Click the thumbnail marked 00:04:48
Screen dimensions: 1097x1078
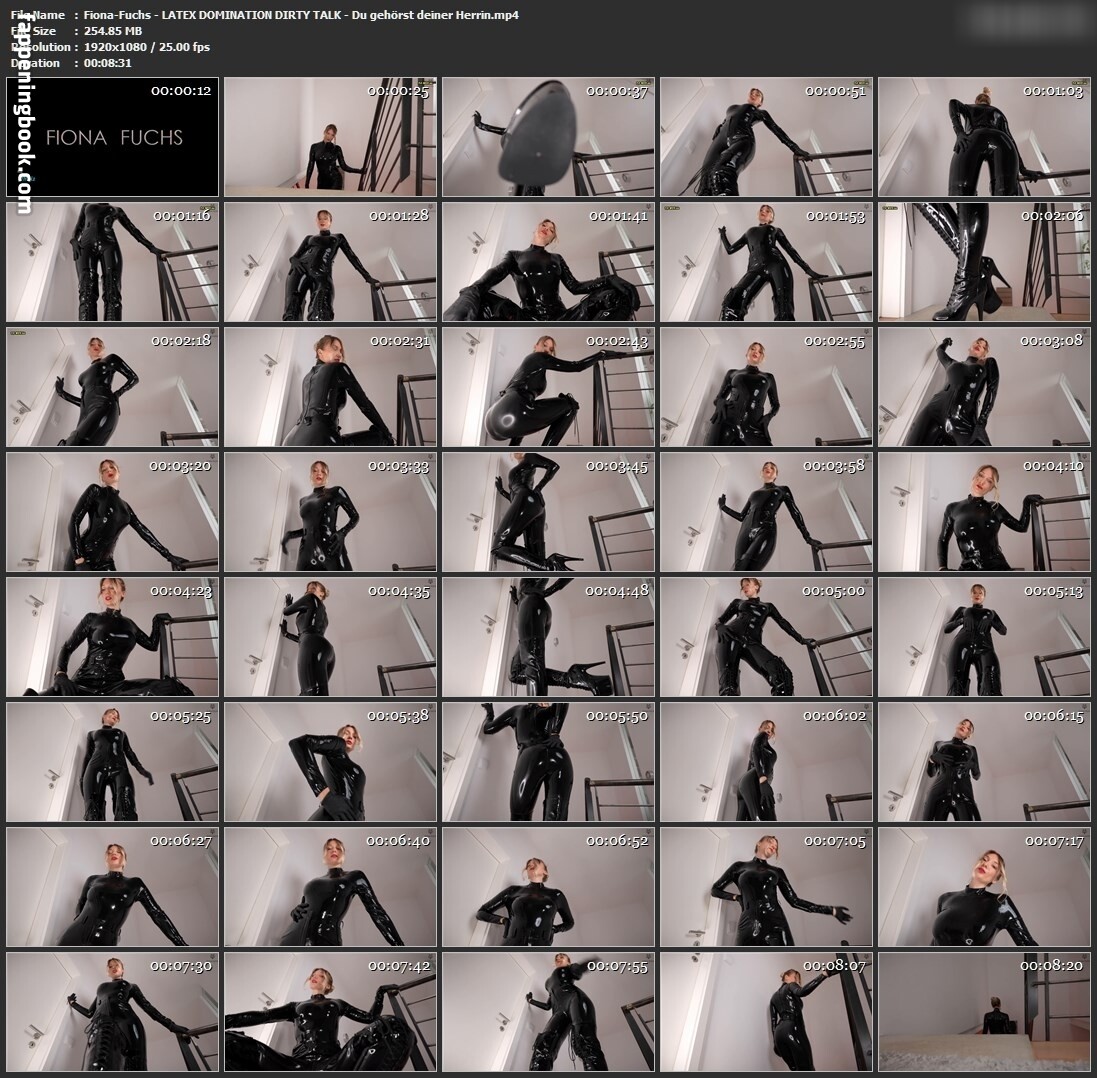(x=548, y=637)
